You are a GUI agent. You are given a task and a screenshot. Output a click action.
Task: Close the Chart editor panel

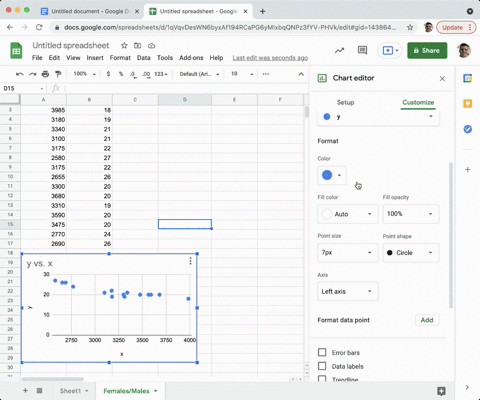click(x=442, y=79)
